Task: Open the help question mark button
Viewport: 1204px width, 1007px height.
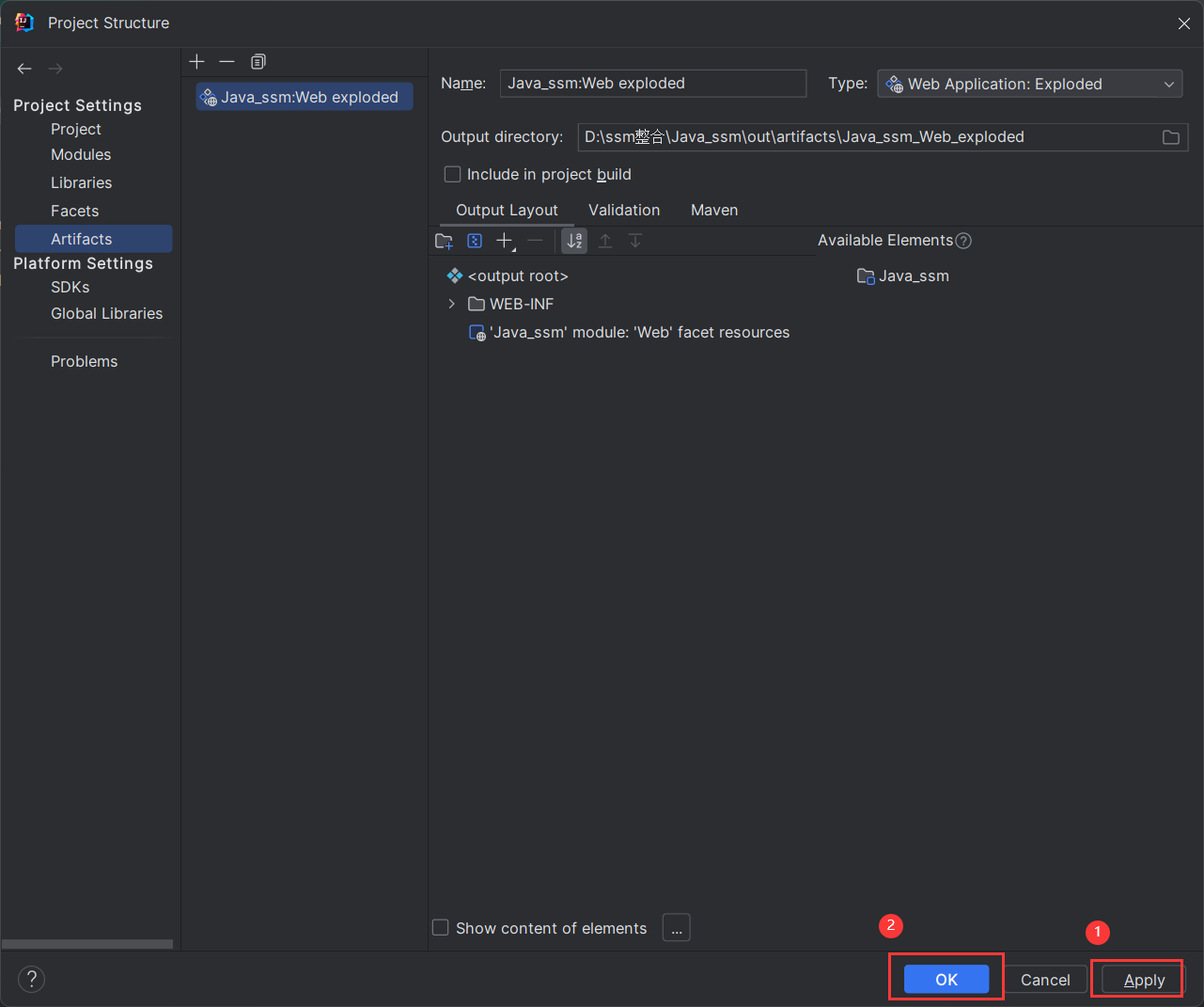Action: click(31, 979)
